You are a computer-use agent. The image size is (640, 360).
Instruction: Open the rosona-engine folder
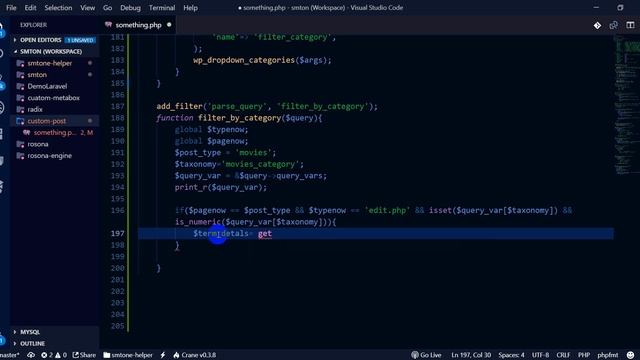[49, 156]
